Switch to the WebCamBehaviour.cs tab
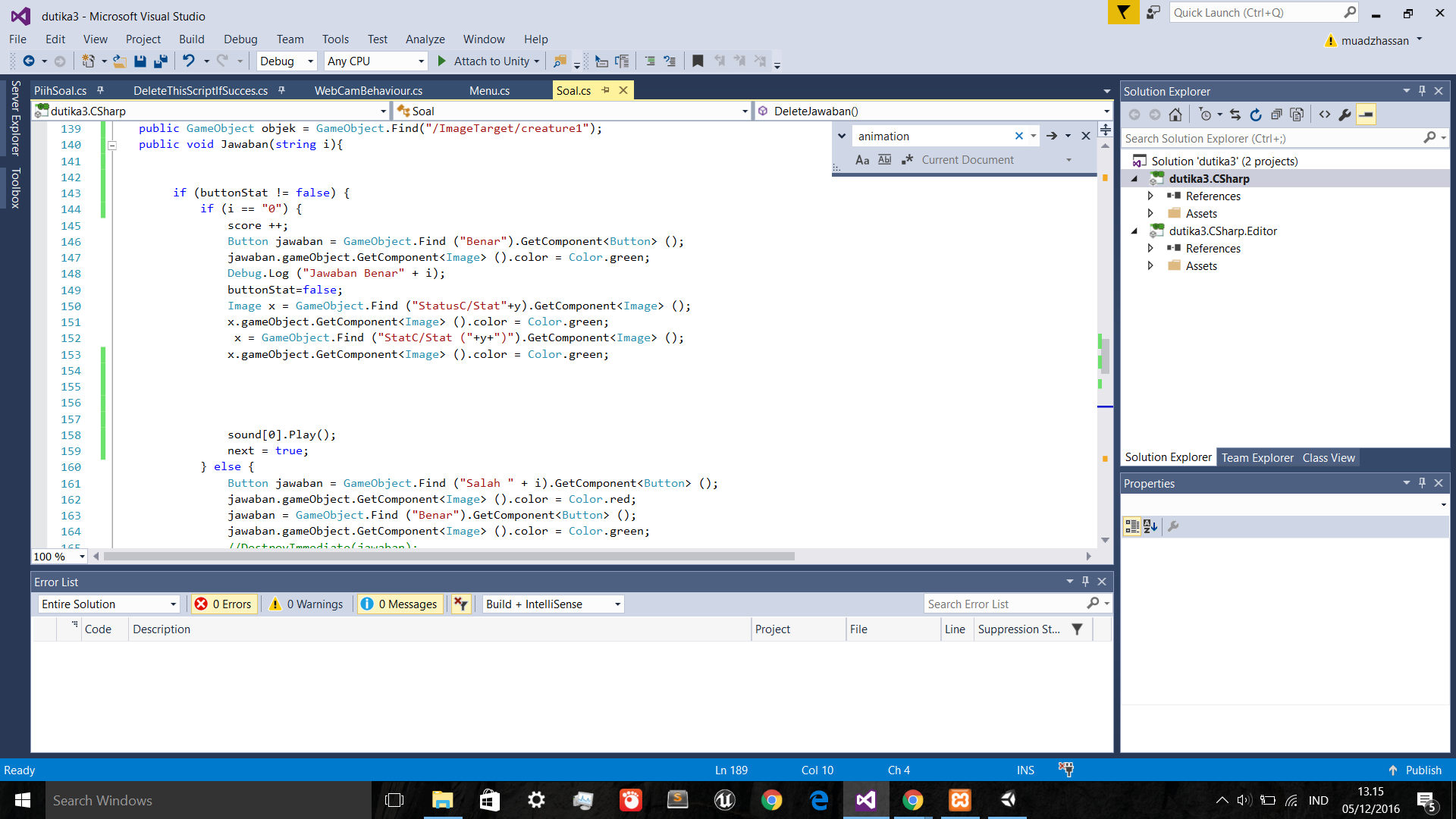This screenshot has height=819, width=1456. click(x=369, y=91)
